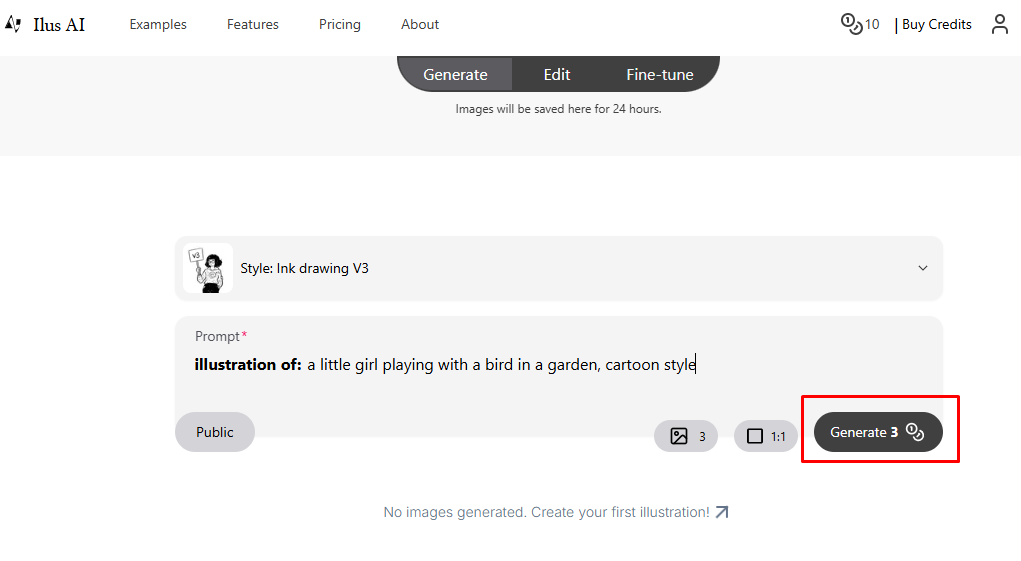This screenshot has width=1021, height=561.
Task: Click the credits coin icon in header
Action: [851, 24]
